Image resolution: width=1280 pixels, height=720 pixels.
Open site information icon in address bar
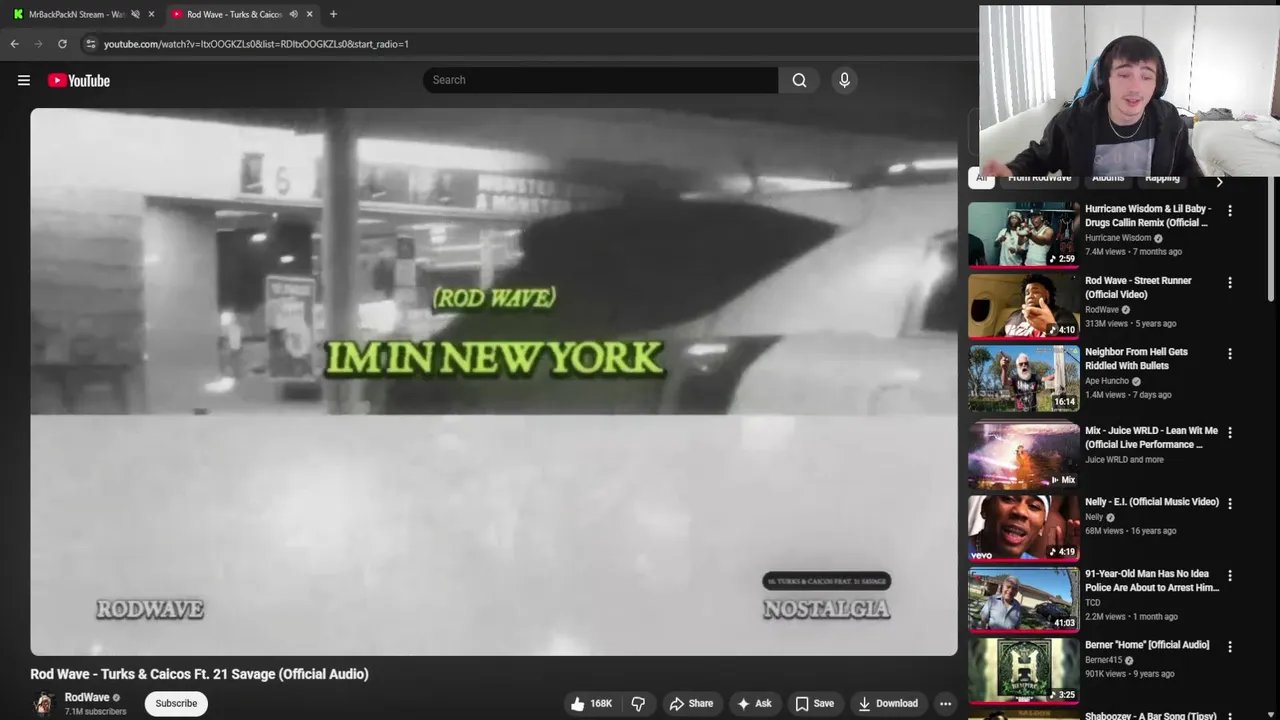[90, 44]
